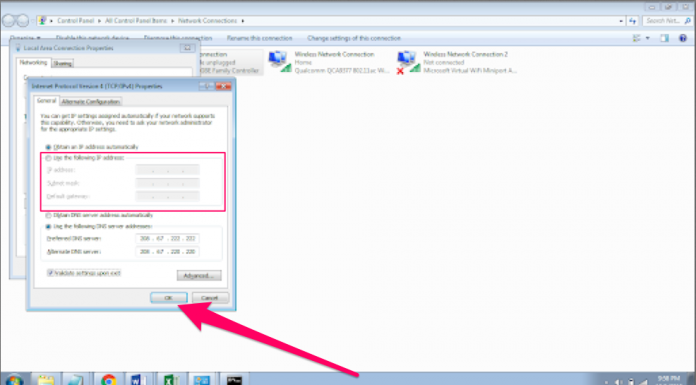This screenshot has width=696, height=385.
Task: Expand the change view dropdown arrow
Action: tap(648, 38)
